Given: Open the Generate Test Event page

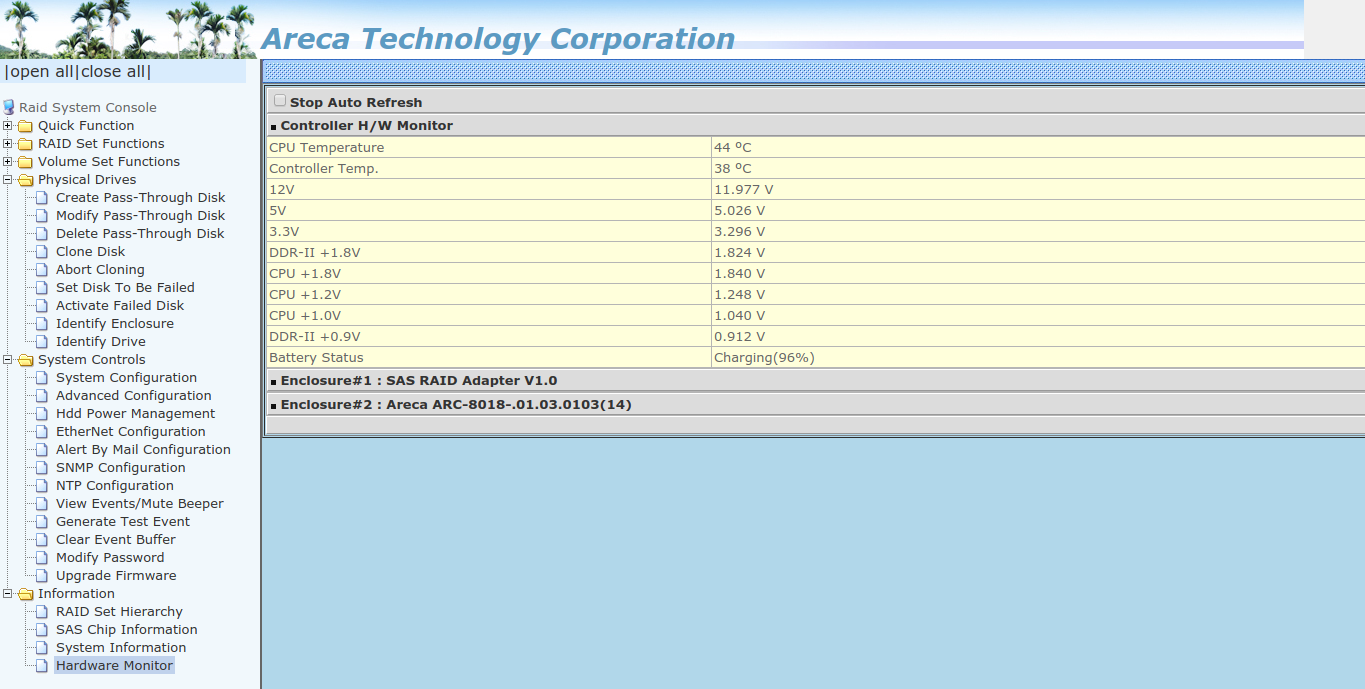Looking at the screenshot, I should click(x=123, y=522).
